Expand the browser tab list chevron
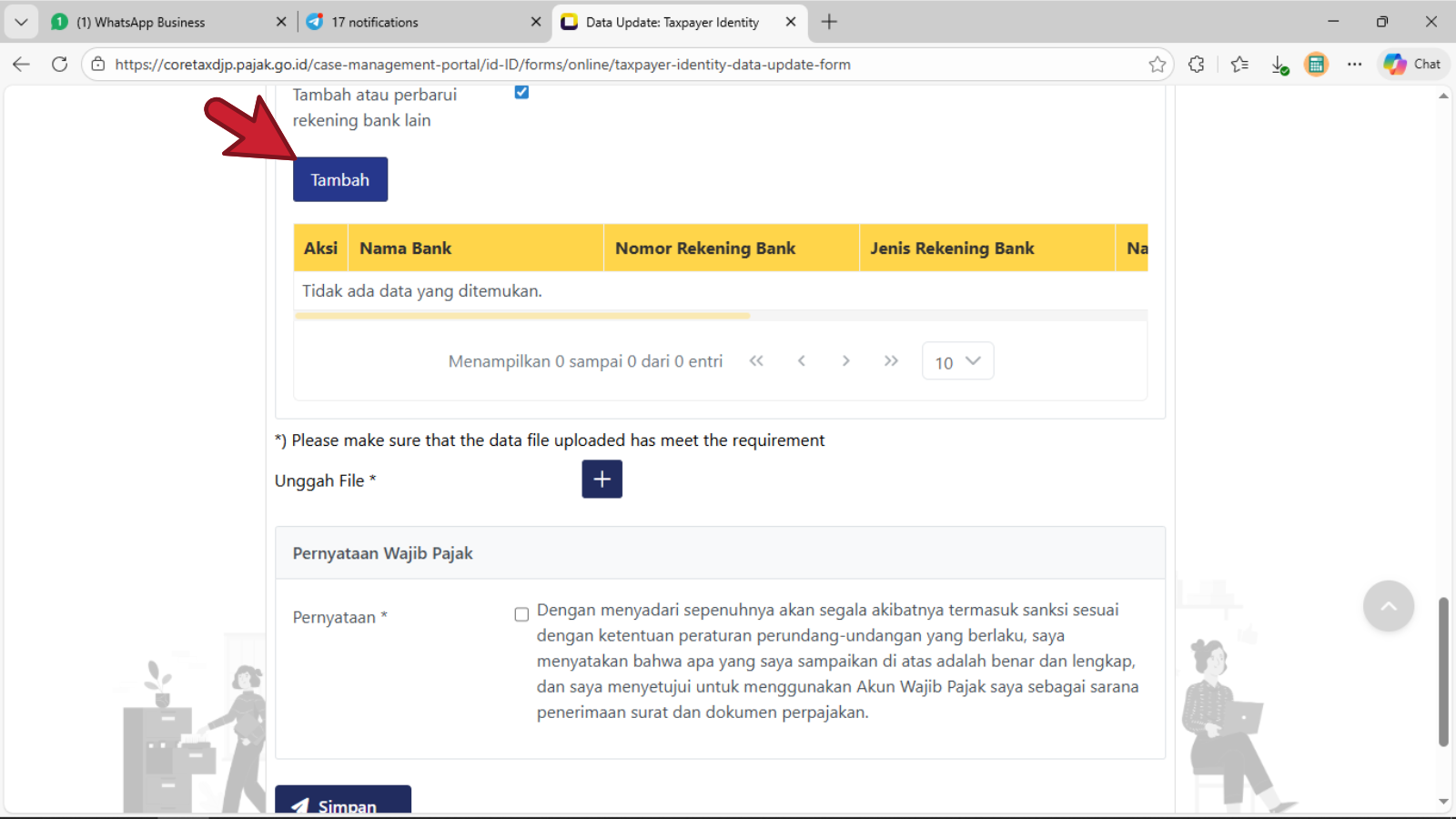Screen dimensions: 1456x819 pos(21,22)
